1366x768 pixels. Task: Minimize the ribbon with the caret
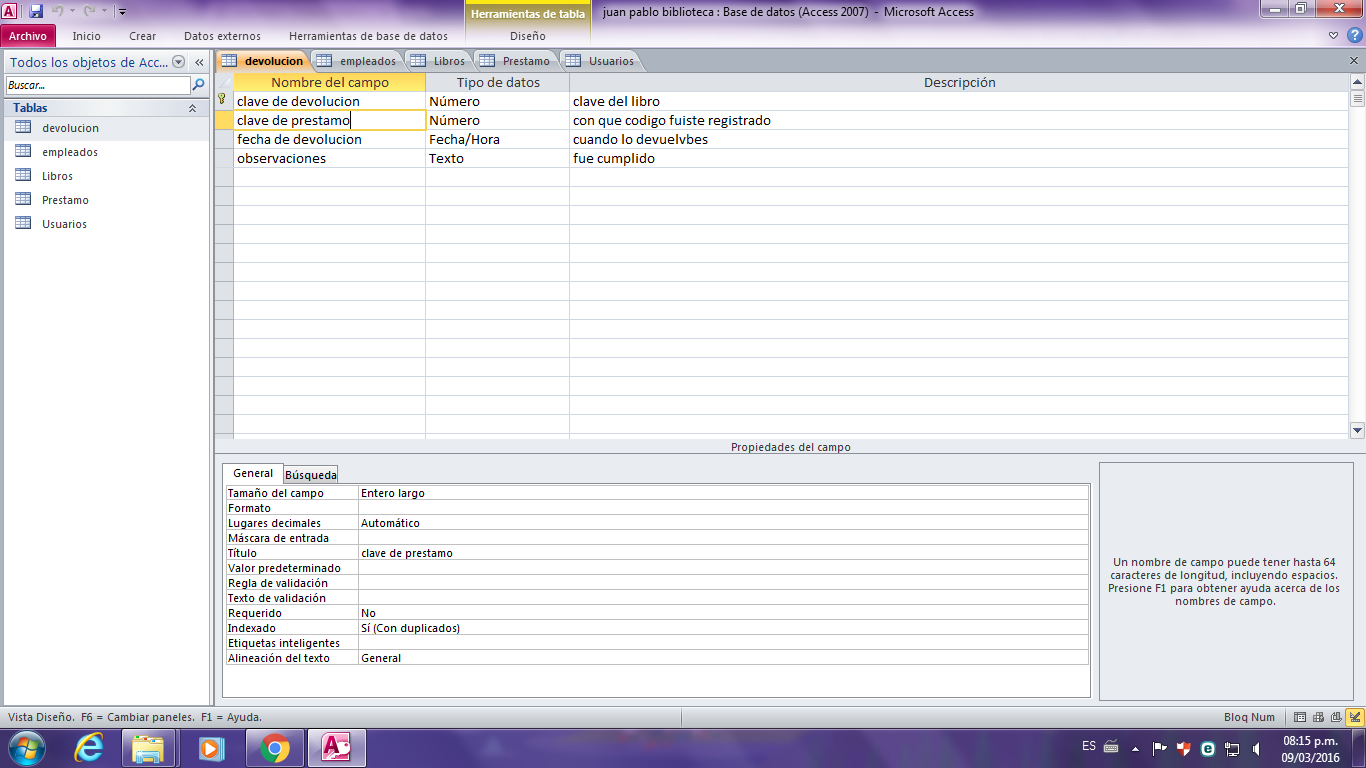click(1335, 36)
